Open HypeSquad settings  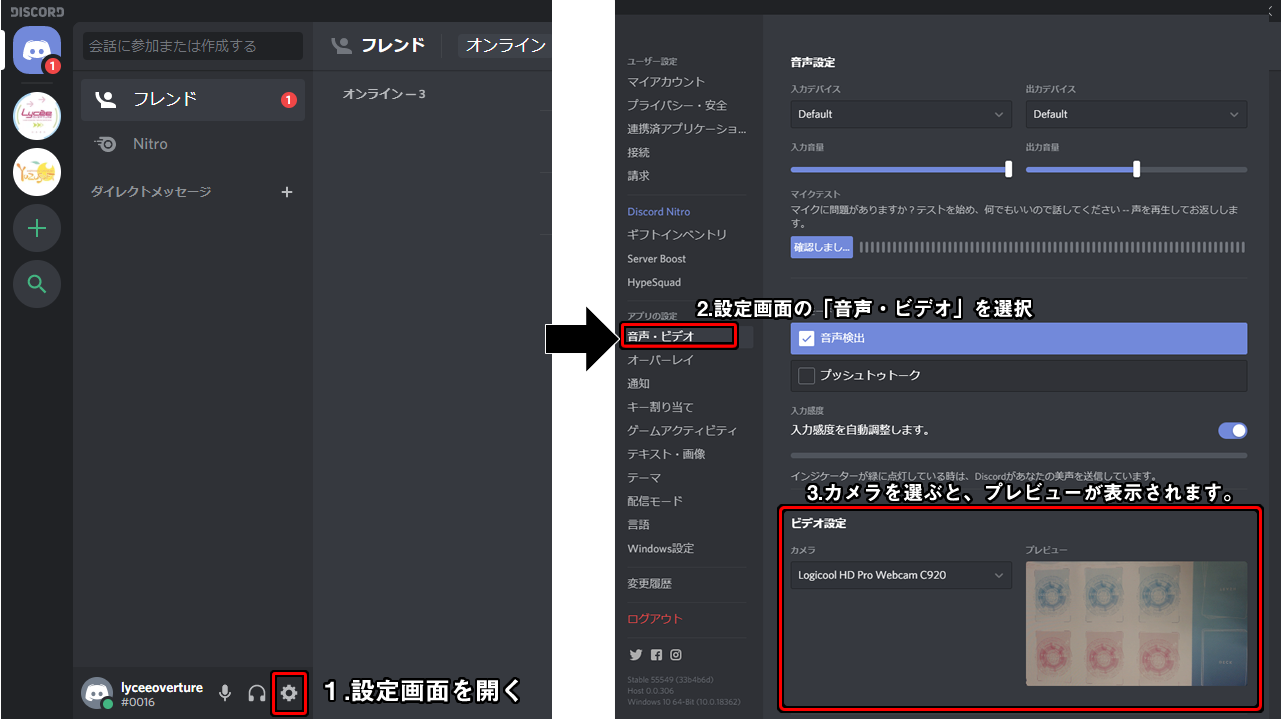[654, 283]
